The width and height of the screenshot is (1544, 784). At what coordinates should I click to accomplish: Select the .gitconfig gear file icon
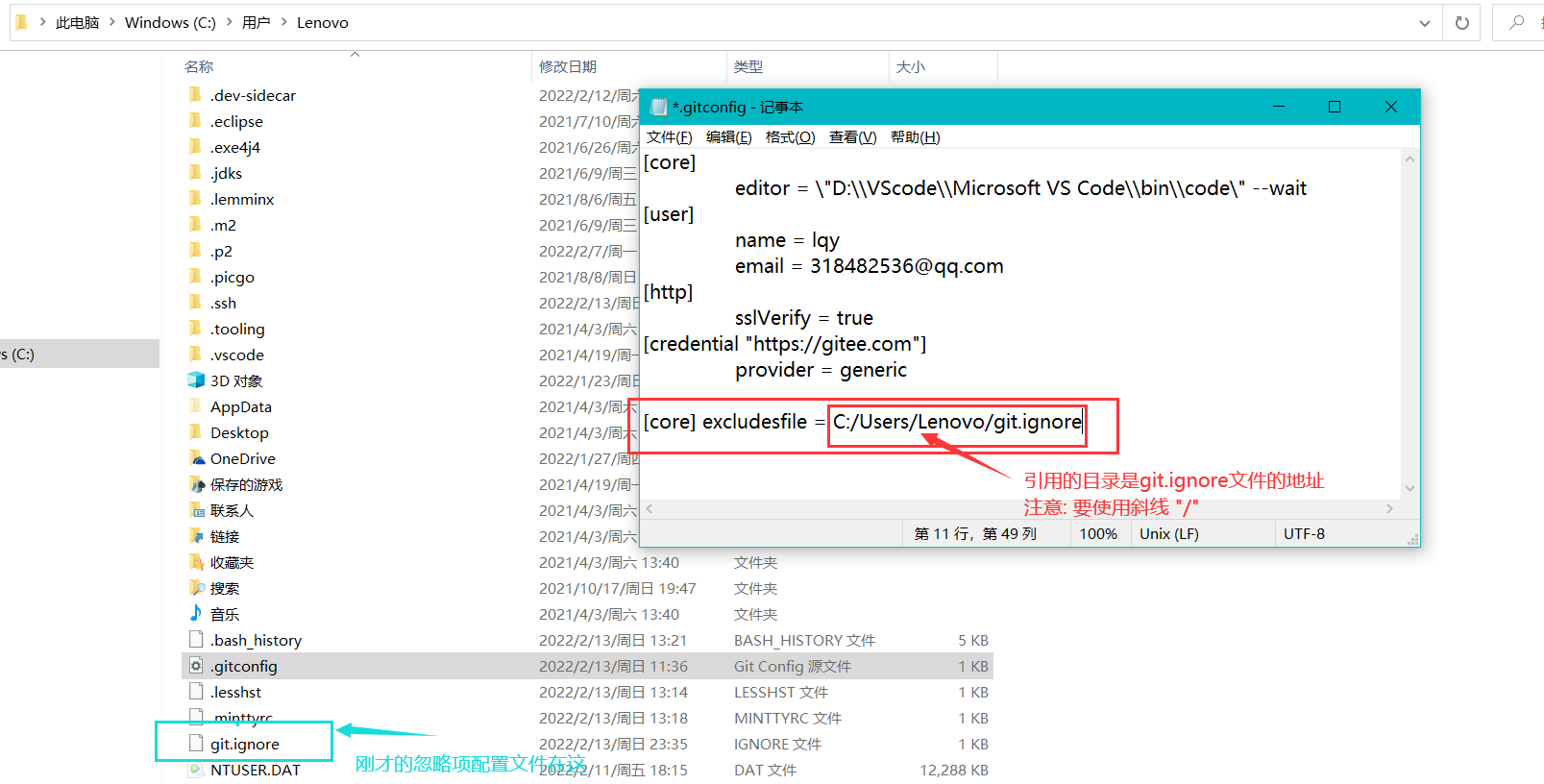click(x=196, y=666)
